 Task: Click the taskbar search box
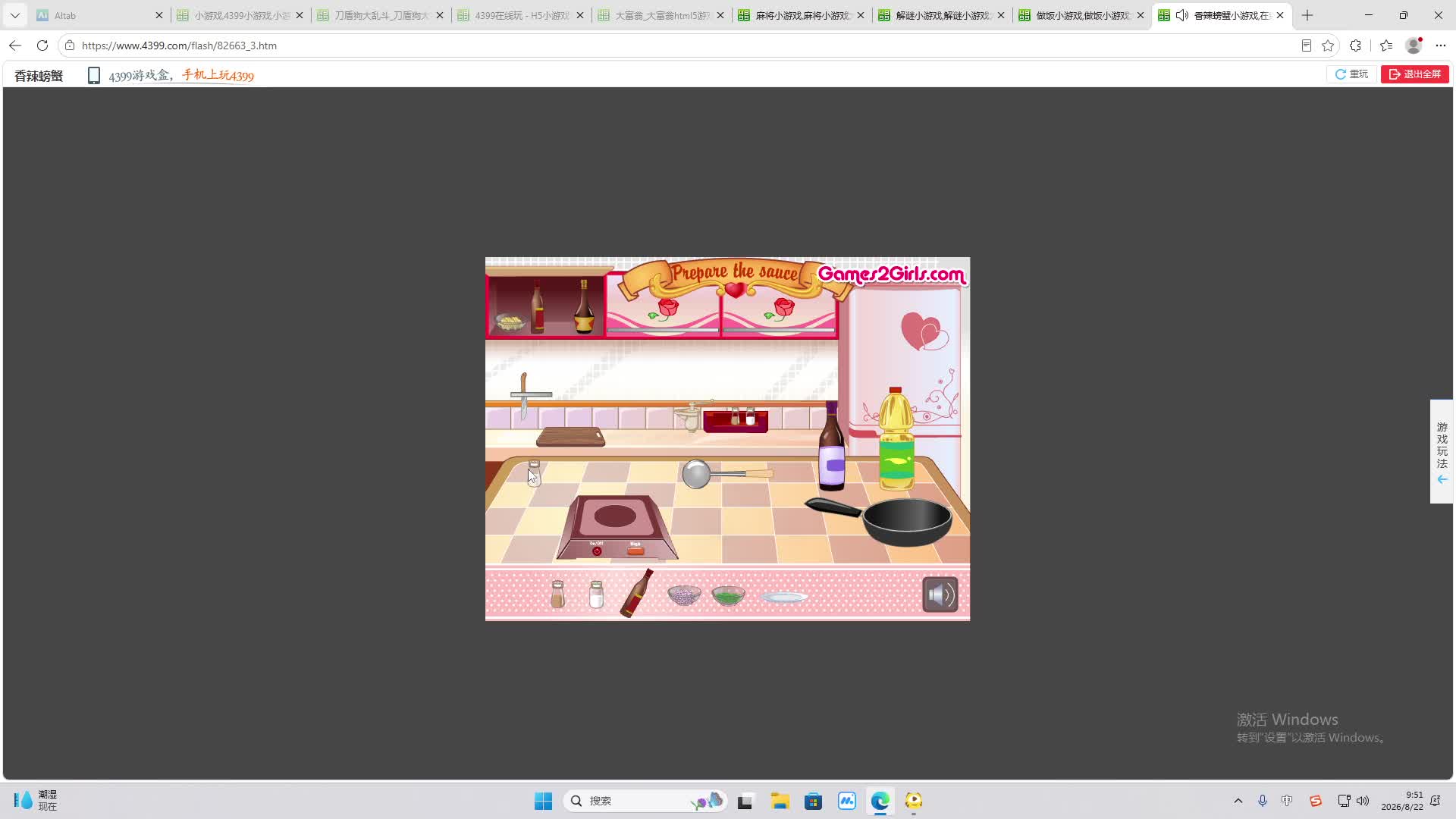(645, 801)
